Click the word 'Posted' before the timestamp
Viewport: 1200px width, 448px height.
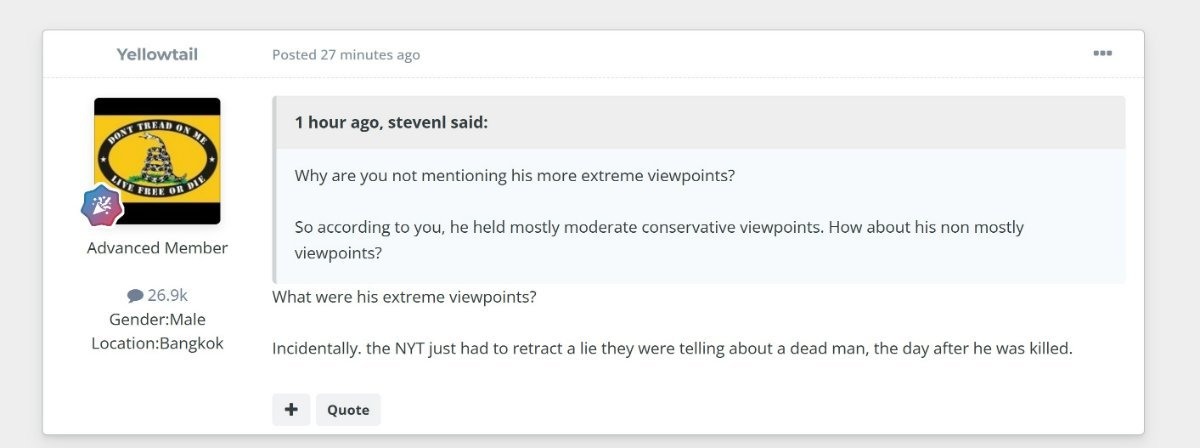[294, 55]
